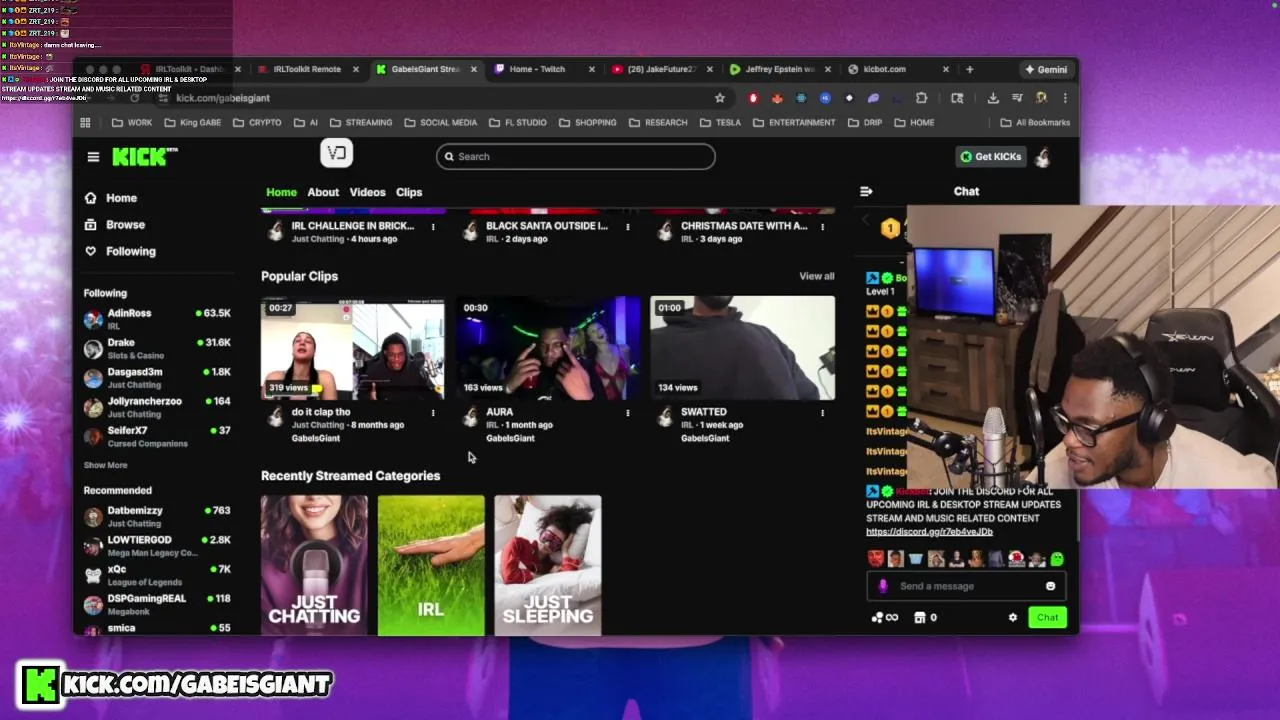Open the CRYPTO bookmarks folder
Viewport: 1280px width, 720px height.
point(257,122)
